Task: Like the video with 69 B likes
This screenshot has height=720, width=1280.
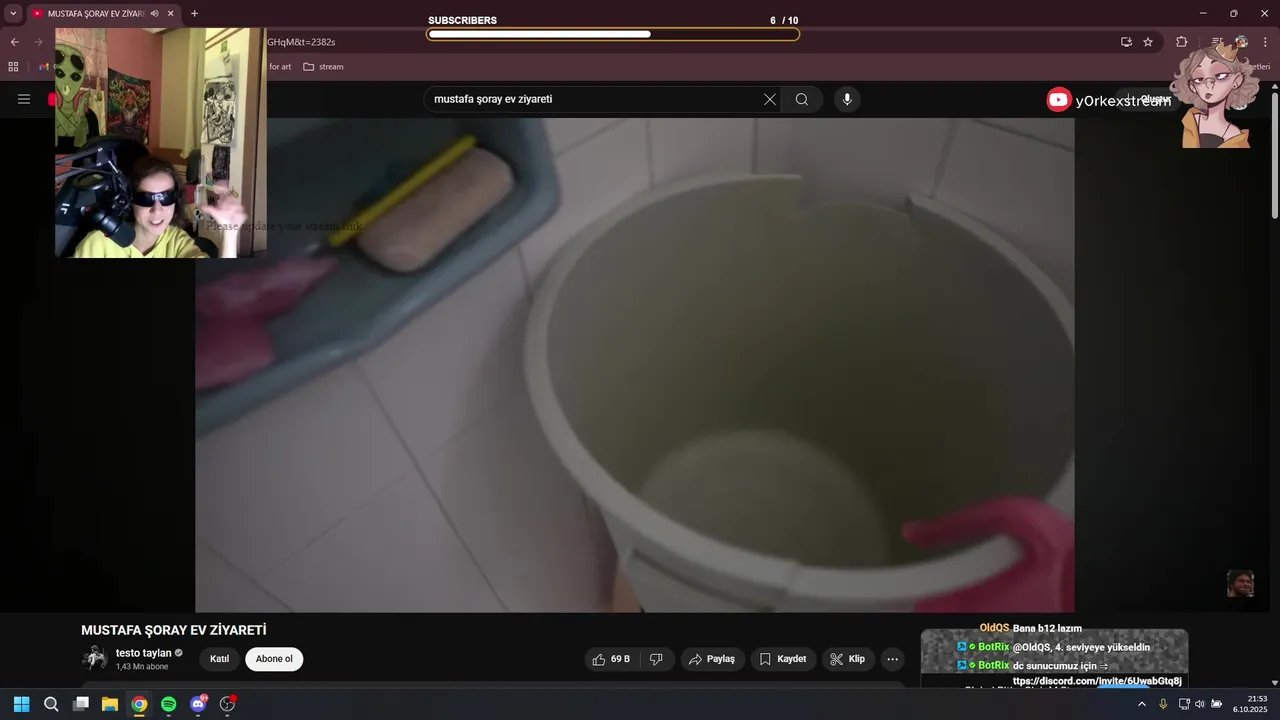Action: (611, 659)
